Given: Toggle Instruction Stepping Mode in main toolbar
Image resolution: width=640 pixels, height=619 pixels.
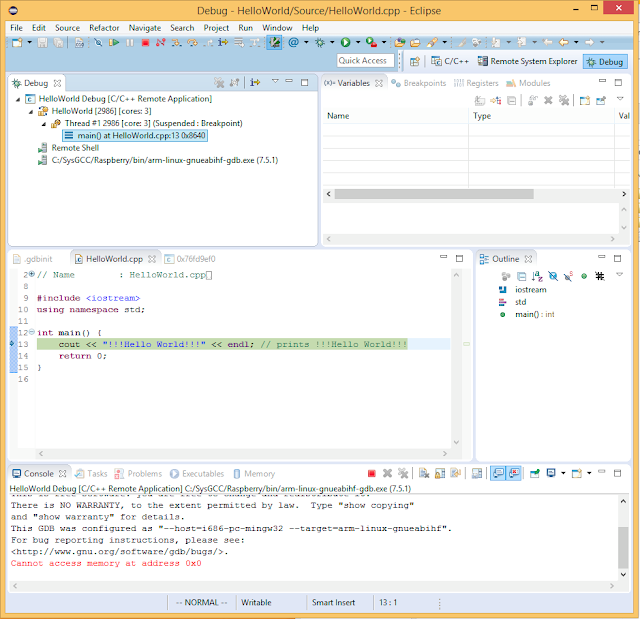Looking at the screenshot, I should 223,42.
